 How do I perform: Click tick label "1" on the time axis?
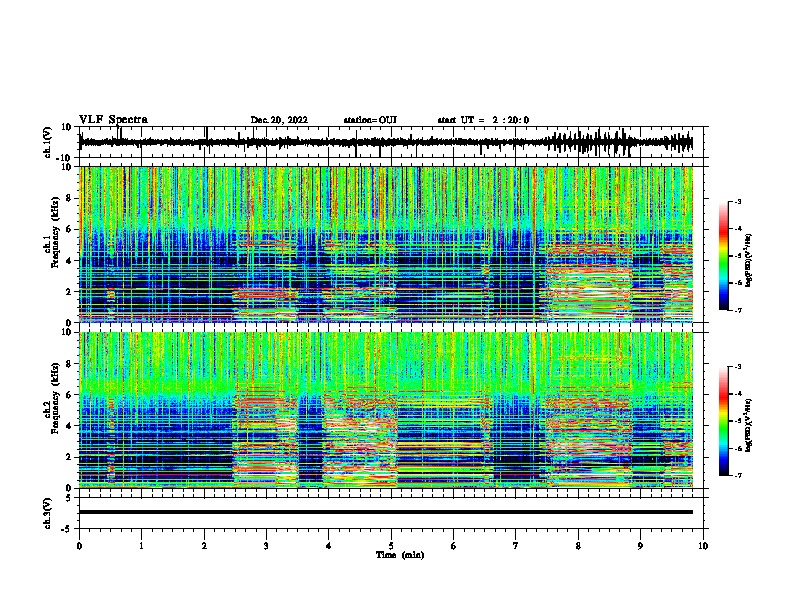point(142,546)
